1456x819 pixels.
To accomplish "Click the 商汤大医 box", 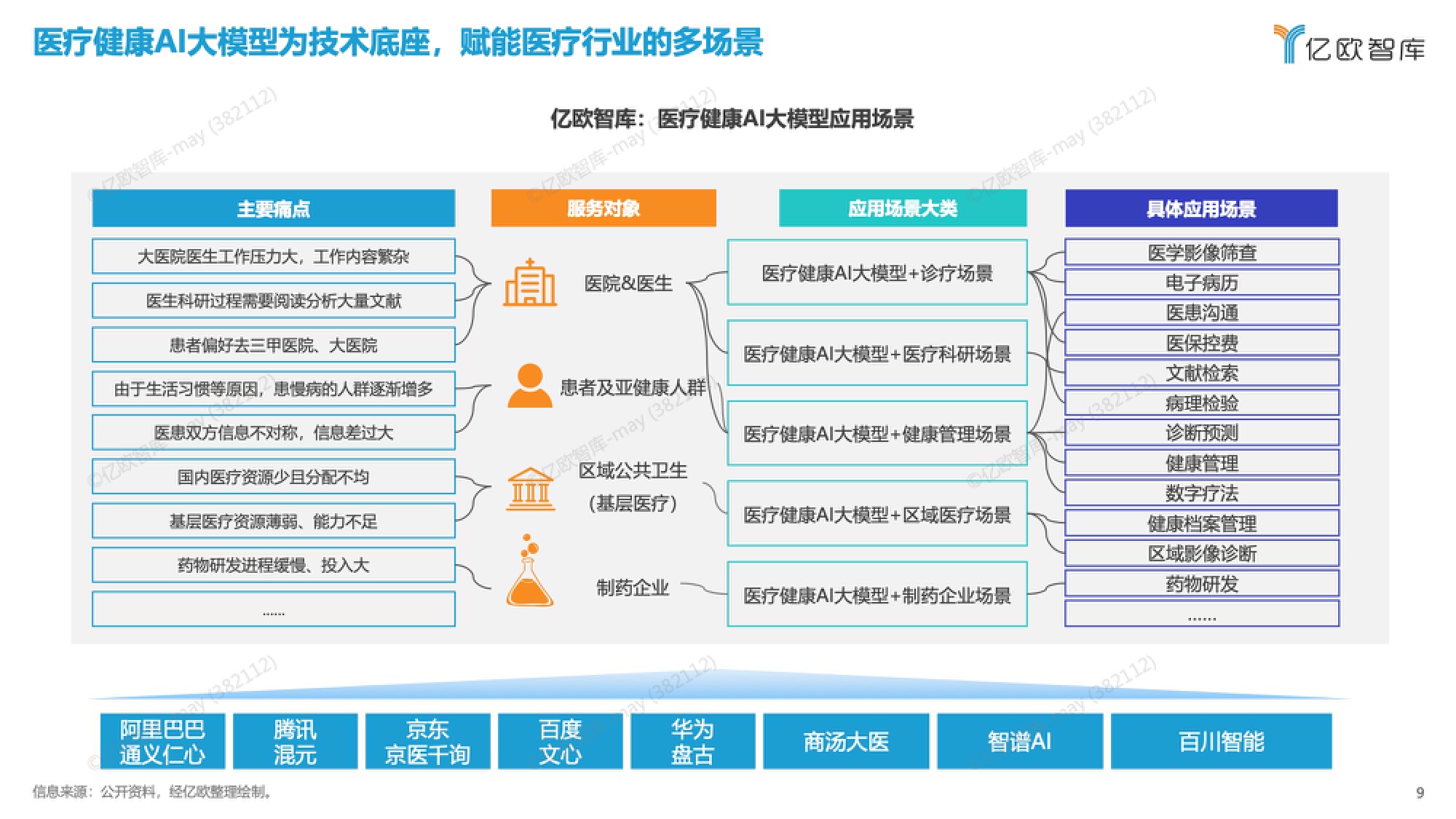I will (x=846, y=741).
